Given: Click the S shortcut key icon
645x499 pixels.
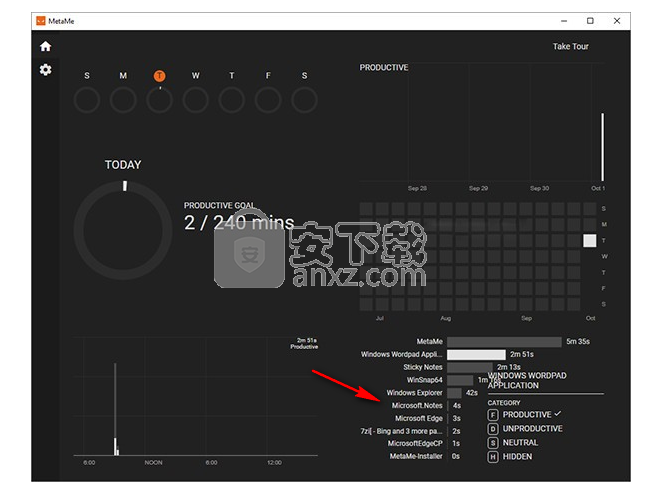Looking at the screenshot, I should (493, 443).
